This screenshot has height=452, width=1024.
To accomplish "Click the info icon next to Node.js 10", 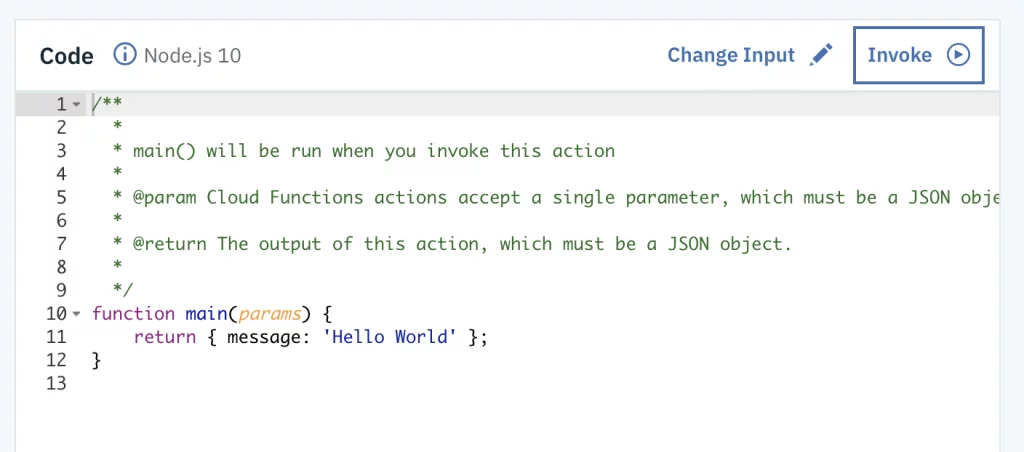I will [125, 55].
